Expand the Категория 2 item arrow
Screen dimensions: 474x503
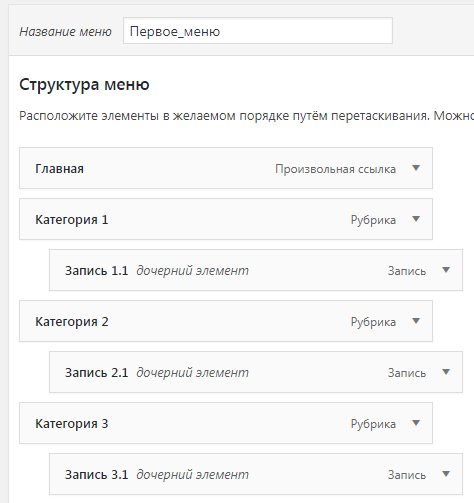[416, 321]
